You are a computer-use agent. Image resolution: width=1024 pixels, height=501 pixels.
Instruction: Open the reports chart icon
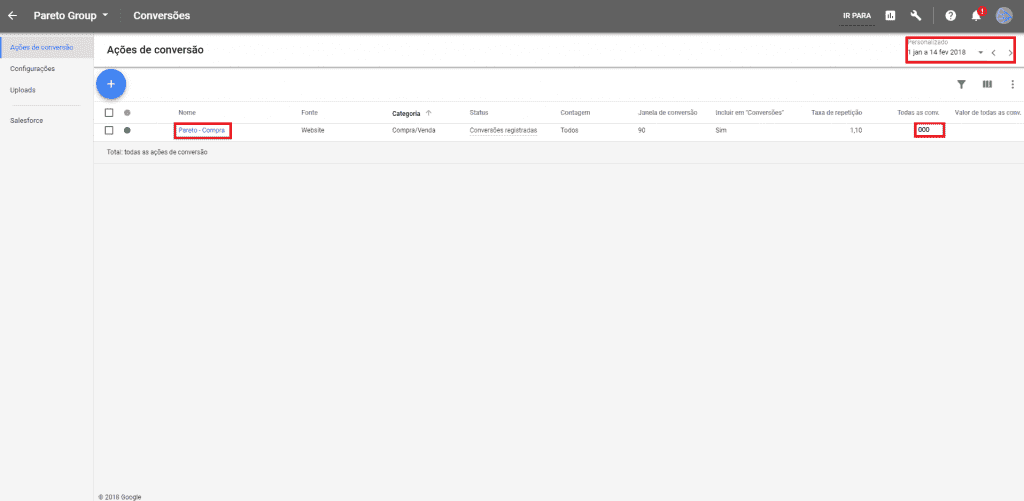point(890,16)
